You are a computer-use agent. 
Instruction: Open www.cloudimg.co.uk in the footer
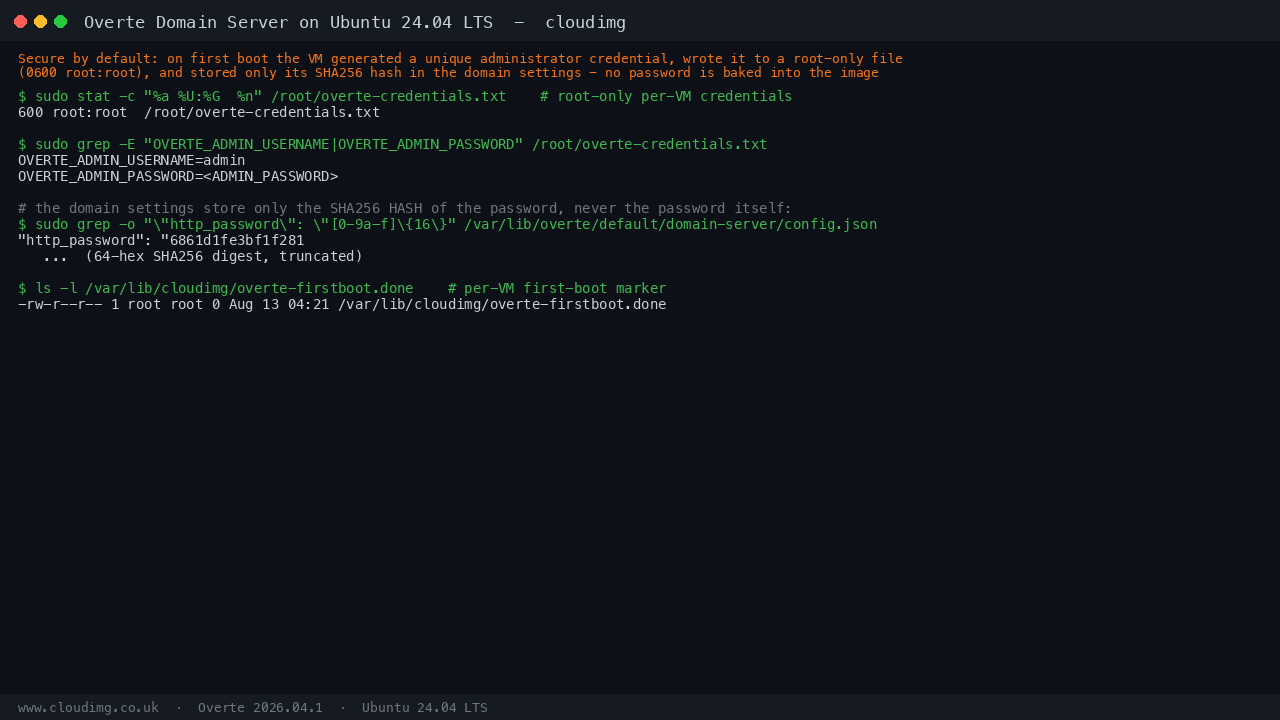click(88, 707)
